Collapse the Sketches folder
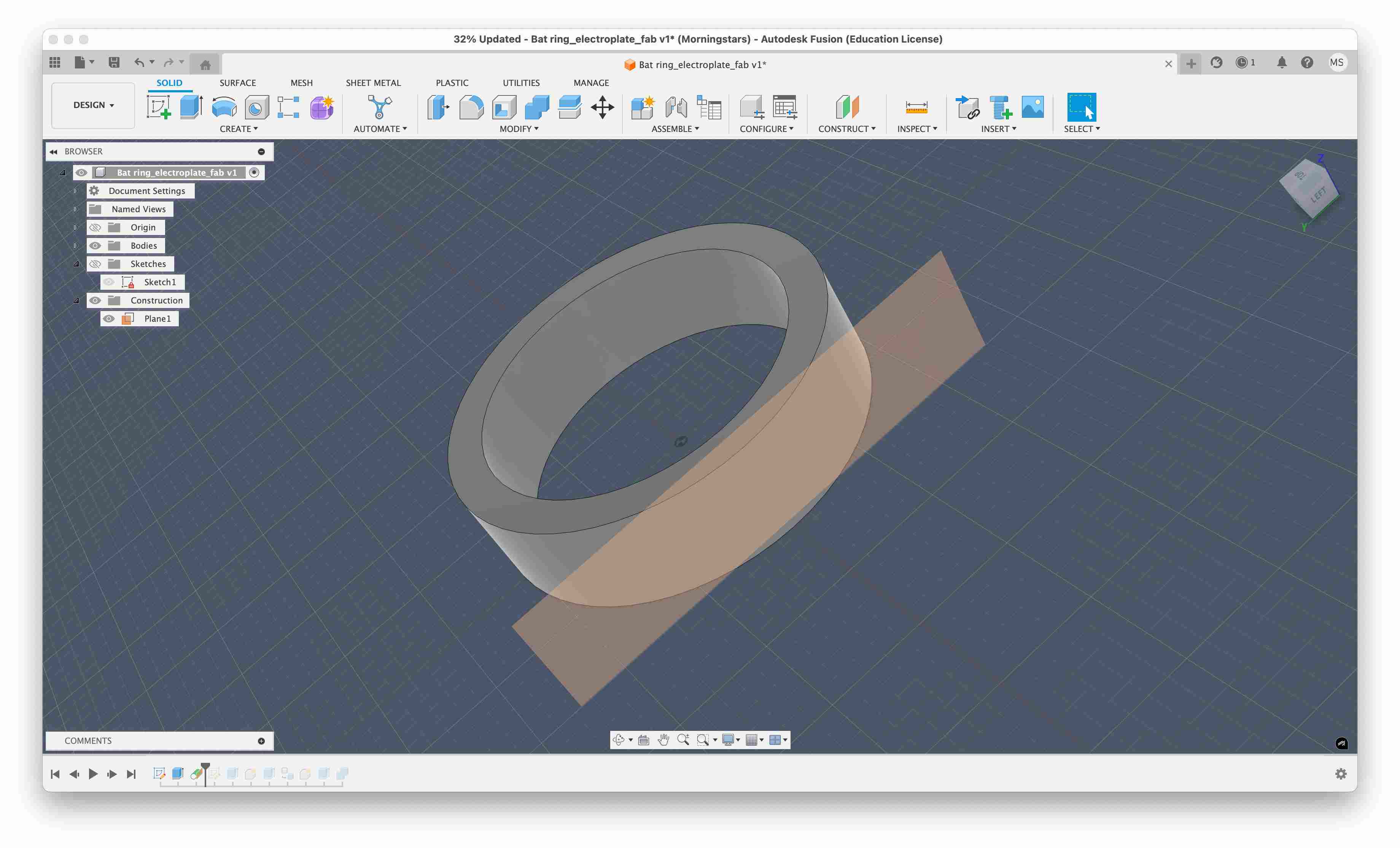The height and width of the screenshot is (848, 1400). click(x=76, y=264)
